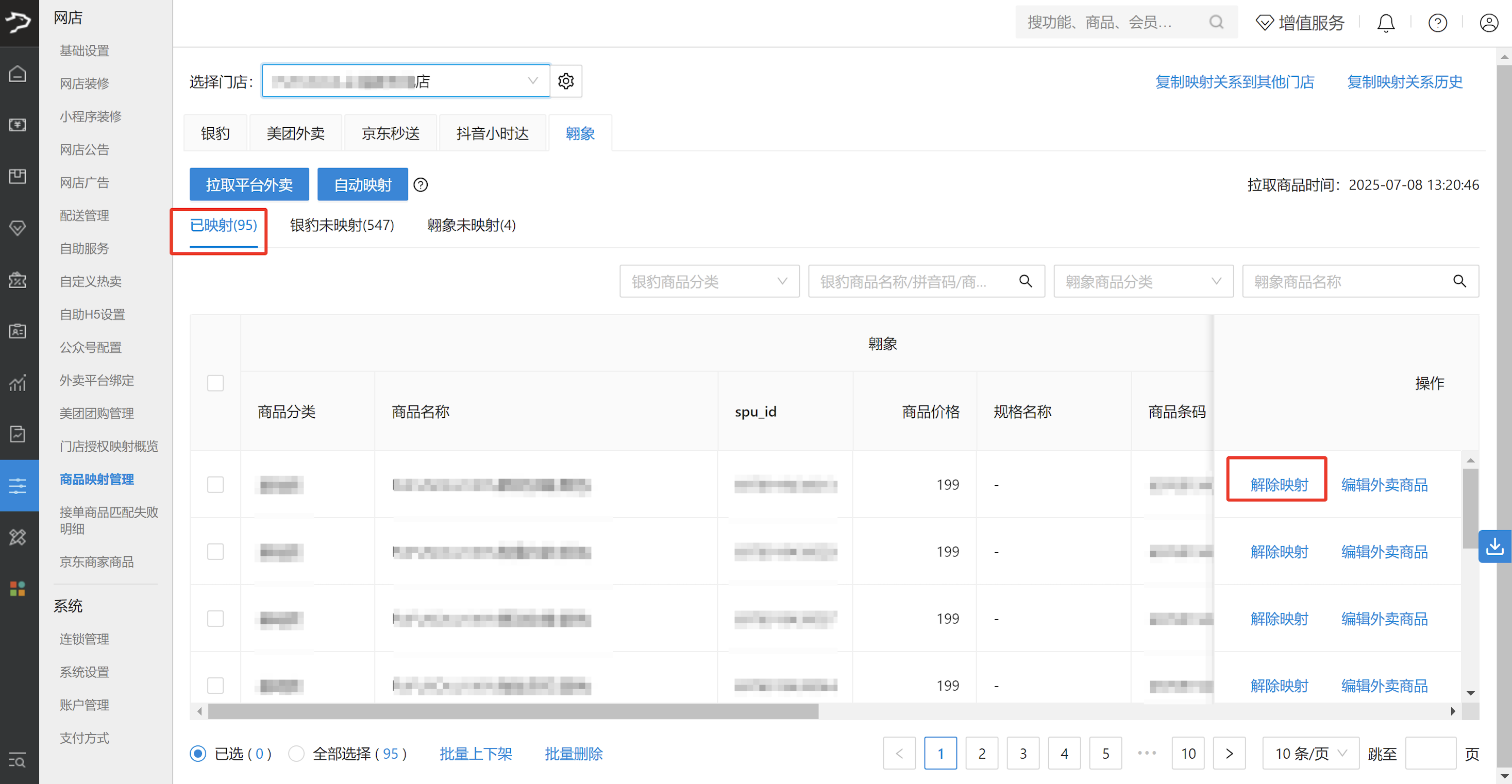
Task: Toggle the table header select-all checkbox
Action: coord(215,383)
